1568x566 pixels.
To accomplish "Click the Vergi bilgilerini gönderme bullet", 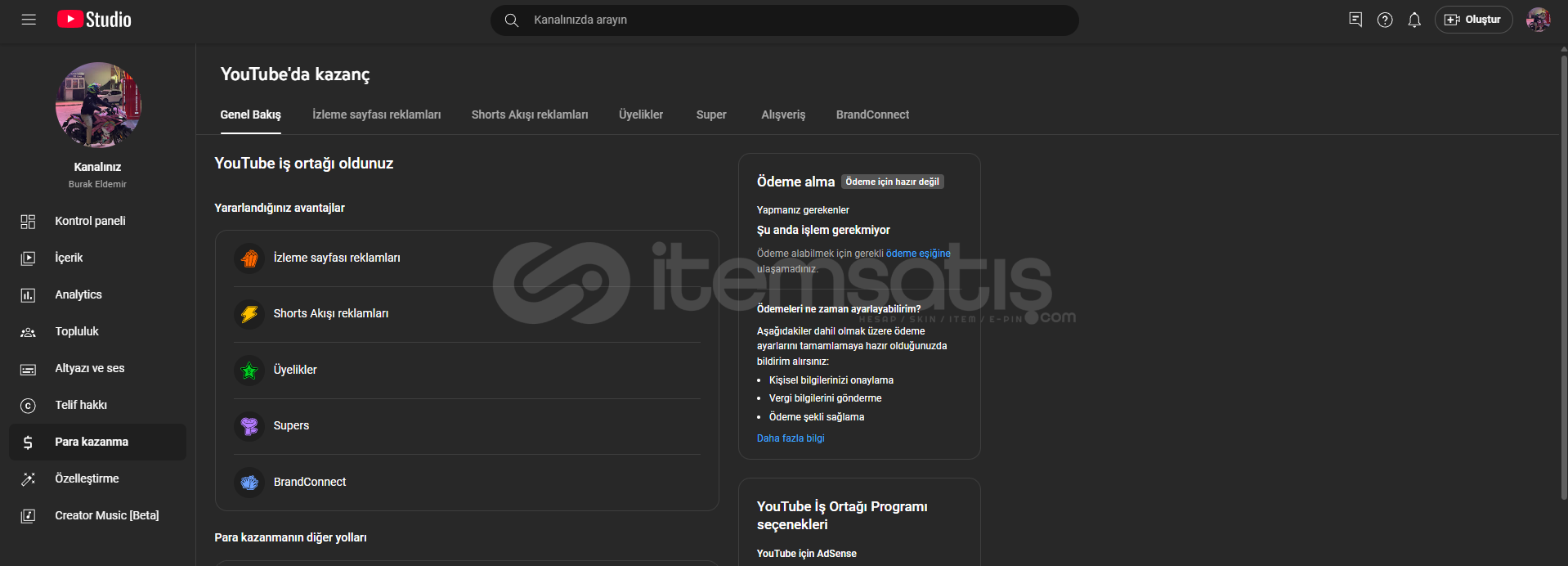I will 825,398.
